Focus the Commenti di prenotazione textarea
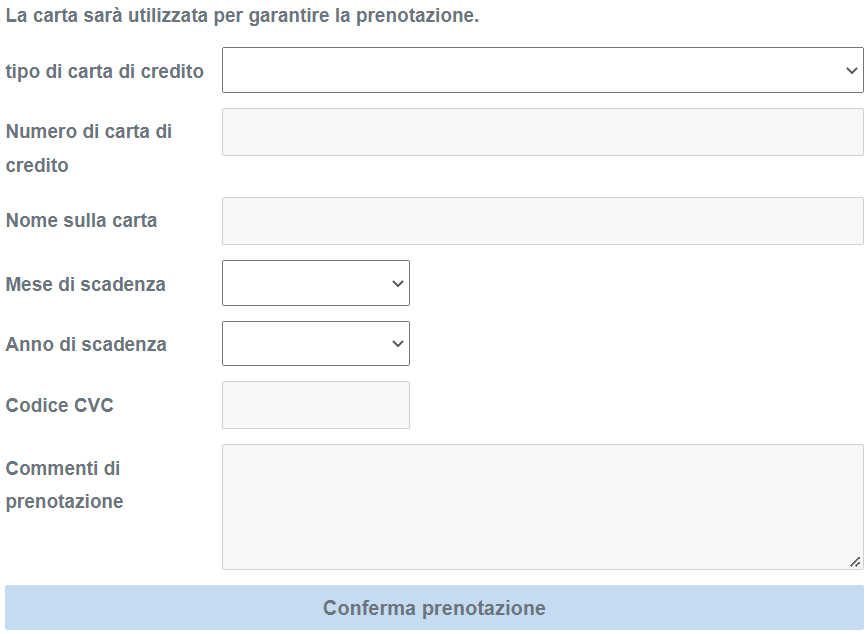 tap(542, 507)
